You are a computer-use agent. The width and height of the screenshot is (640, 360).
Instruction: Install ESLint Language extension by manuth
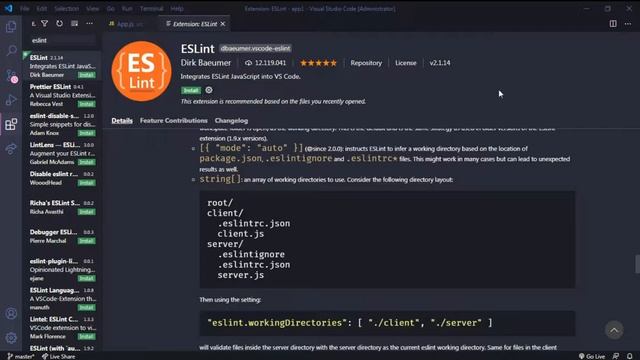pyautogui.click(x=87, y=307)
